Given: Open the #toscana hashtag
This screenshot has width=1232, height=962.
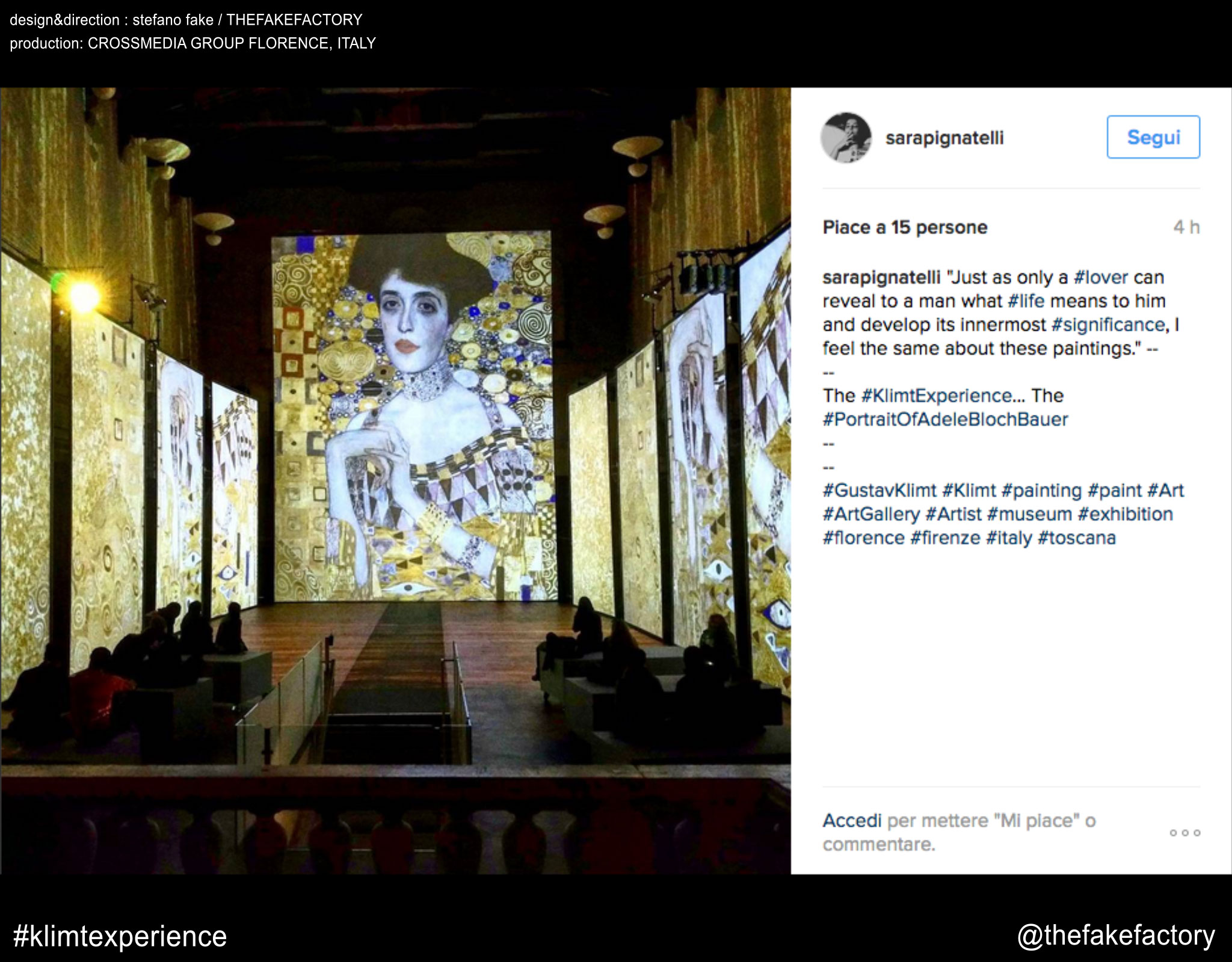Looking at the screenshot, I should click(1077, 538).
